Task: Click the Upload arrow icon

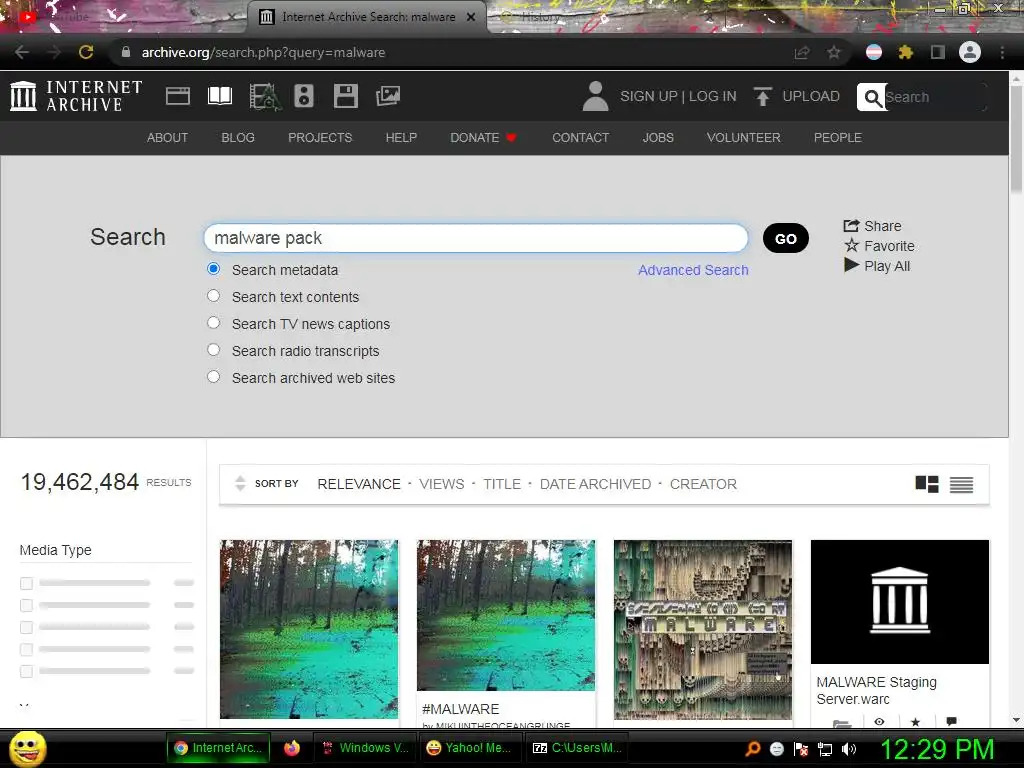Action: click(x=762, y=96)
